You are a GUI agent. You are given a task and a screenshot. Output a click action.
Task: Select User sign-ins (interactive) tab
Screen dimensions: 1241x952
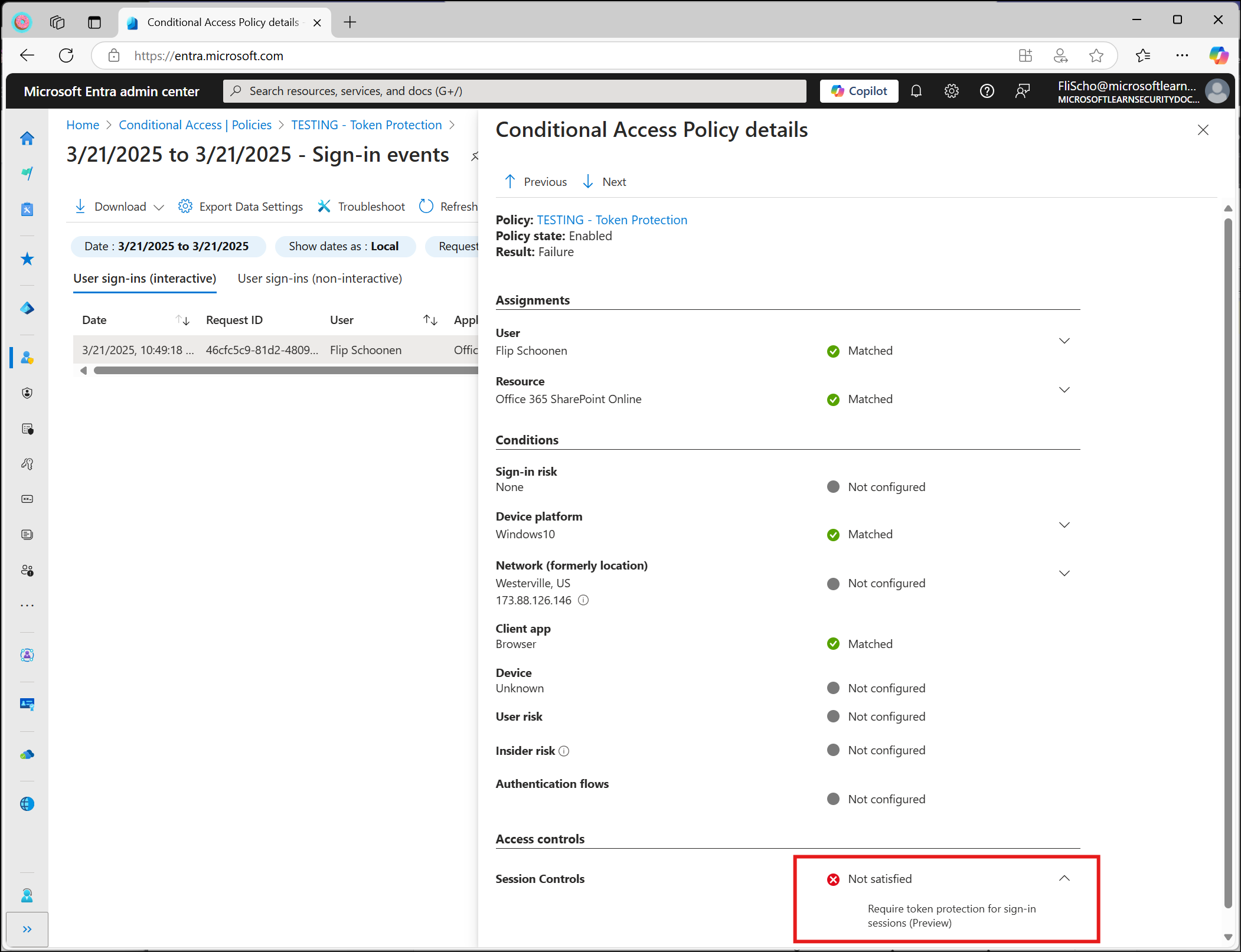pyautogui.click(x=145, y=279)
